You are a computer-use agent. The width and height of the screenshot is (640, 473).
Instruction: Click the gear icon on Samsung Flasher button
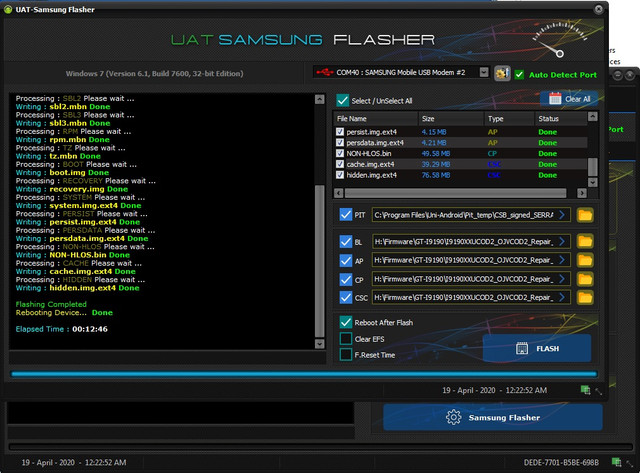[x=453, y=417]
